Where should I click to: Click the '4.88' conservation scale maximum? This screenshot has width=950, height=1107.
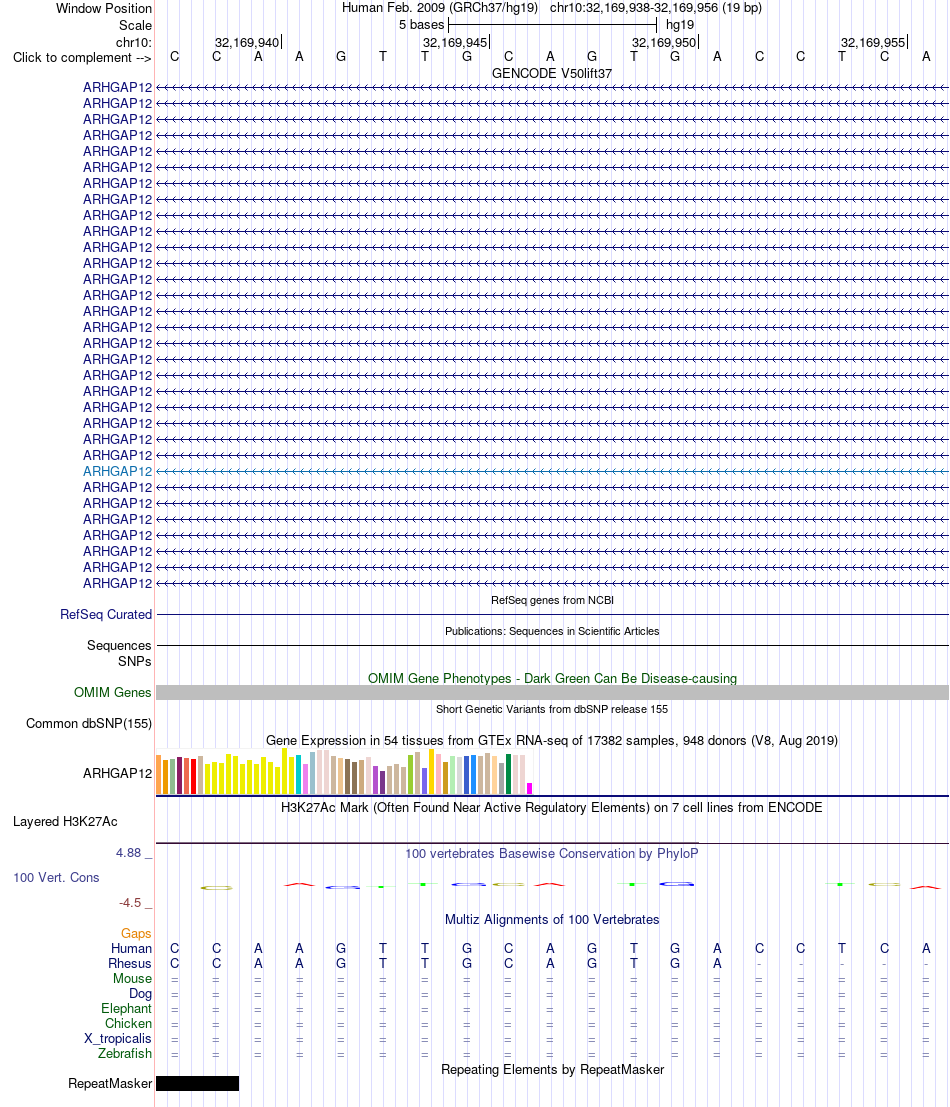tap(128, 853)
